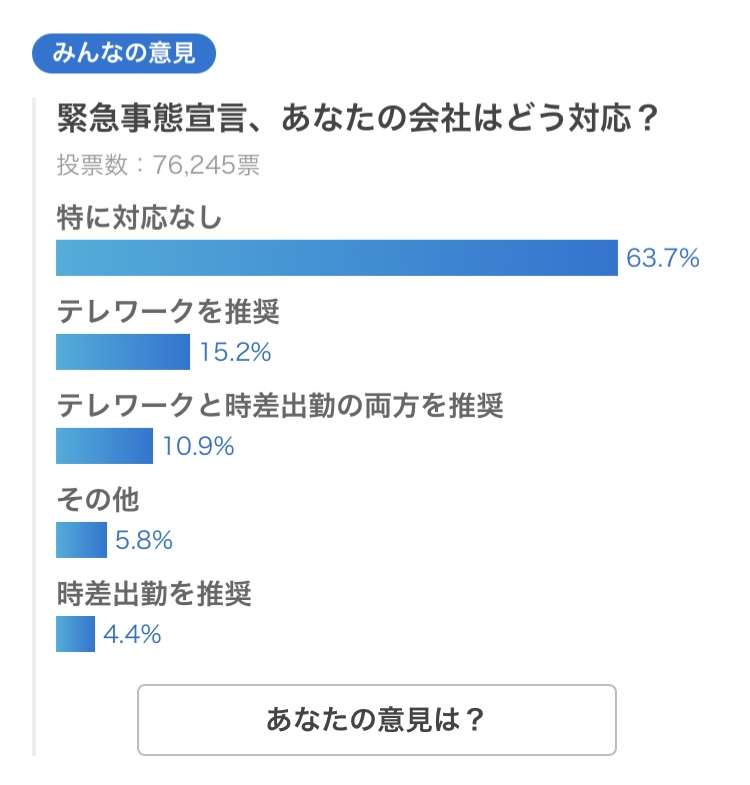Select the 特に対応なし option label
The image size is (750, 785).
[139, 217]
